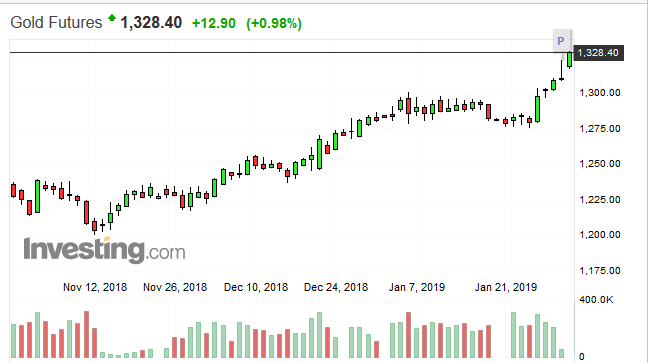652x363 pixels.
Task: Select the Jan 21, 2019 date label
Action: tap(506, 287)
